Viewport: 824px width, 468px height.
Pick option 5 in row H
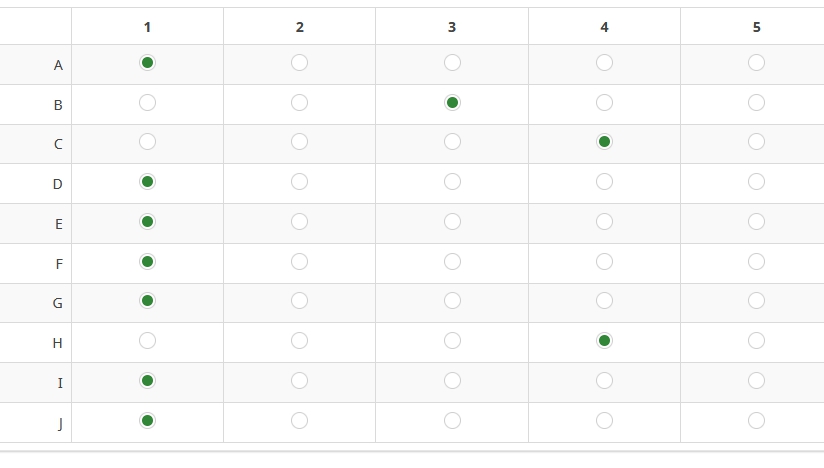756,340
